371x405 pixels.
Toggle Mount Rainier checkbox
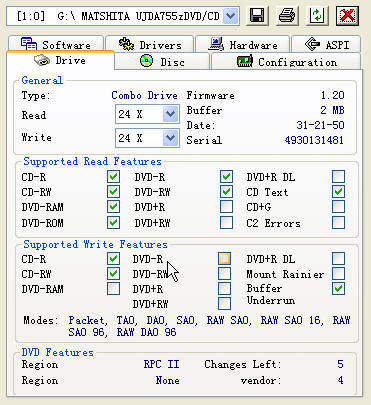[338, 274]
